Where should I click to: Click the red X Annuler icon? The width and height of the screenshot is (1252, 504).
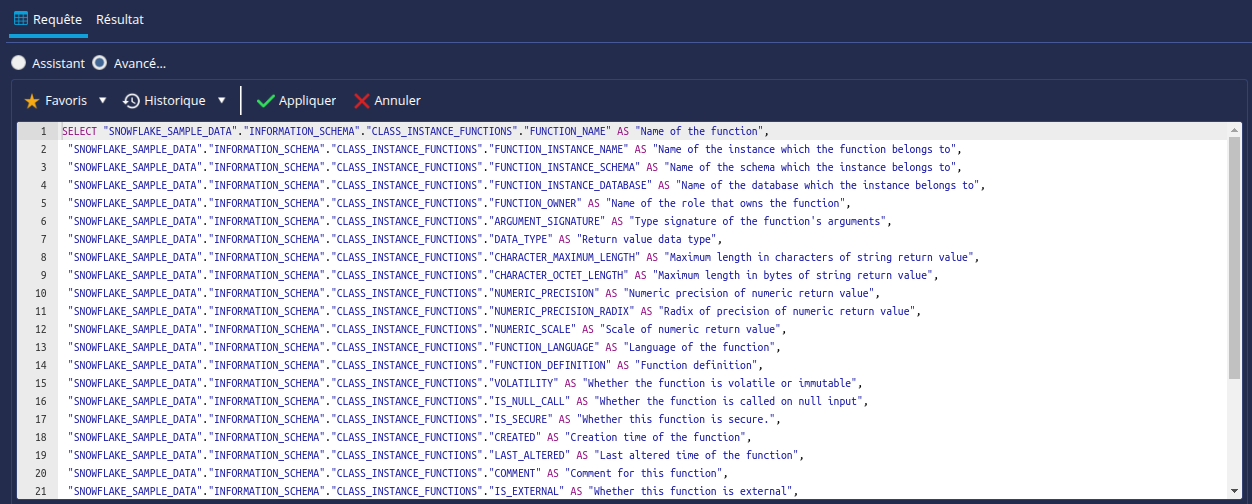coord(362,101)
